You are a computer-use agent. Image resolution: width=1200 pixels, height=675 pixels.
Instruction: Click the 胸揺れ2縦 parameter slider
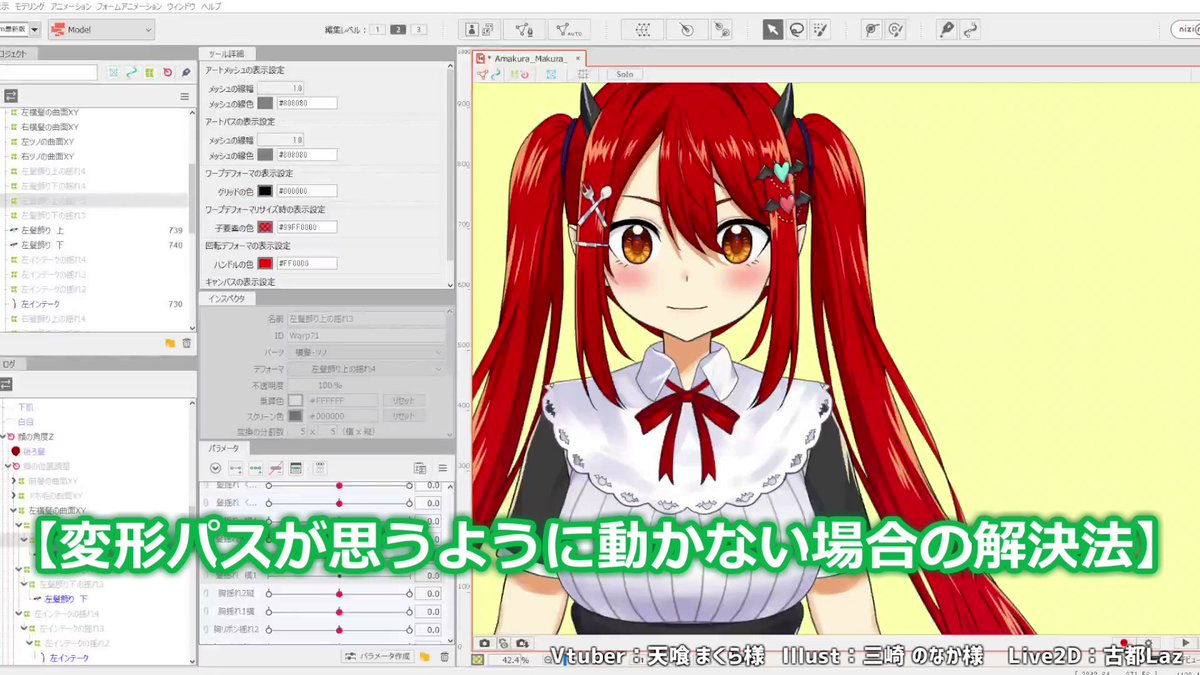[339, 594]
